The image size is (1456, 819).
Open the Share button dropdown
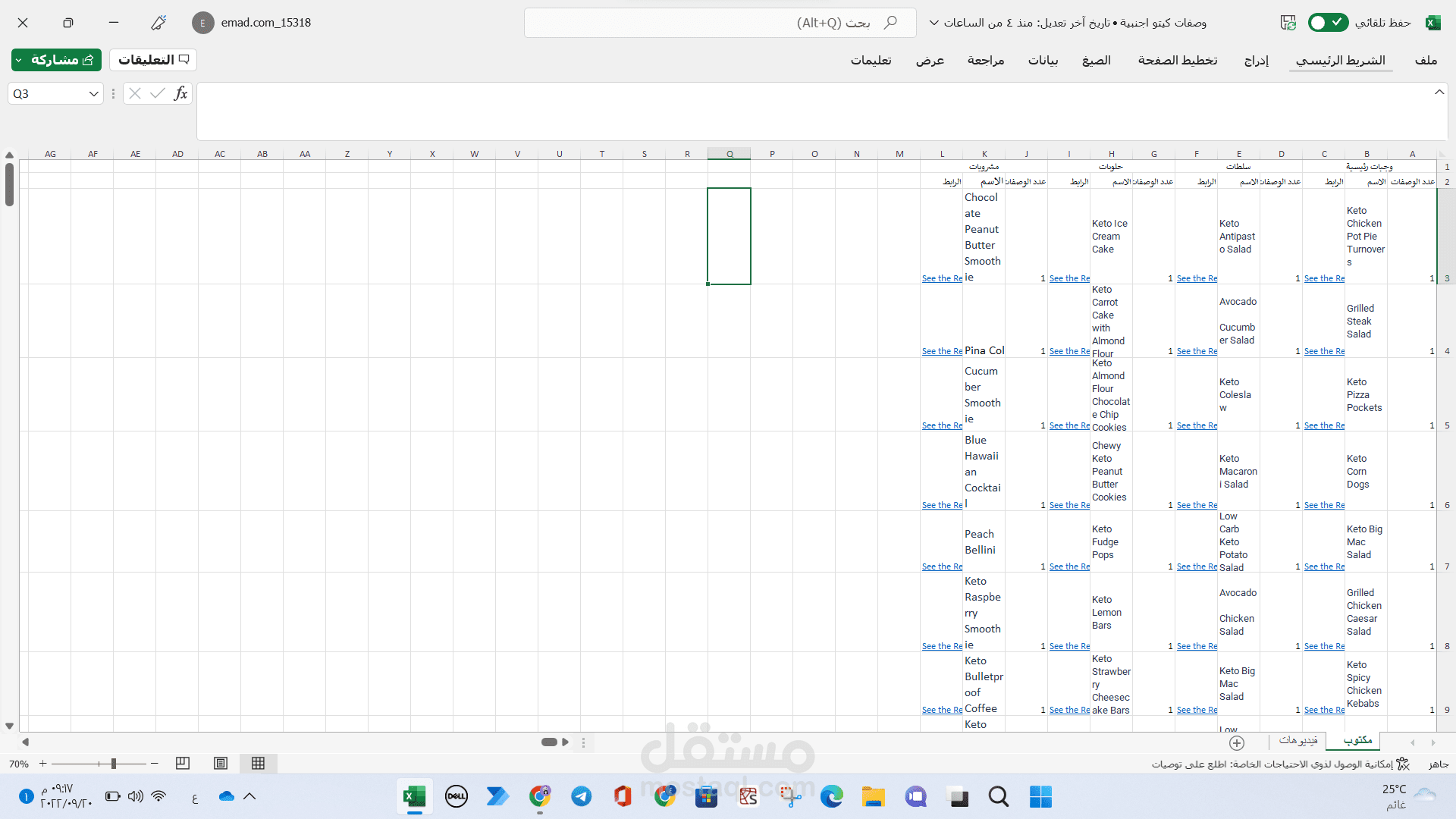19,60
